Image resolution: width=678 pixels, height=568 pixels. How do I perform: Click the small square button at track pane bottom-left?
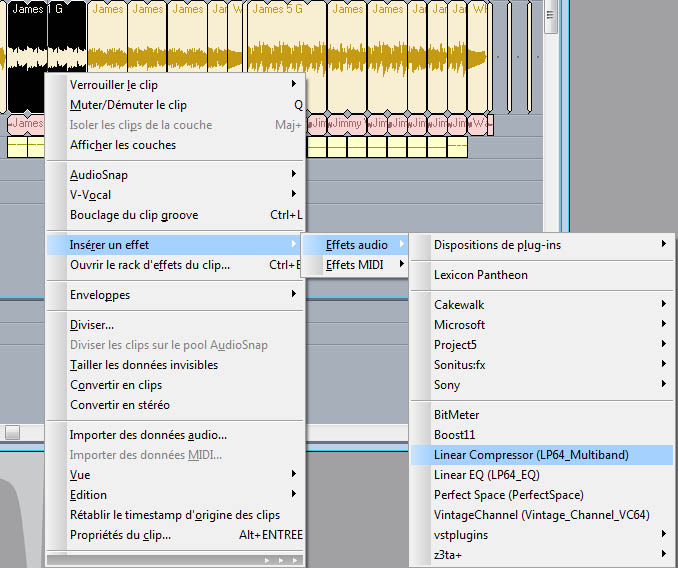point(12,432)
